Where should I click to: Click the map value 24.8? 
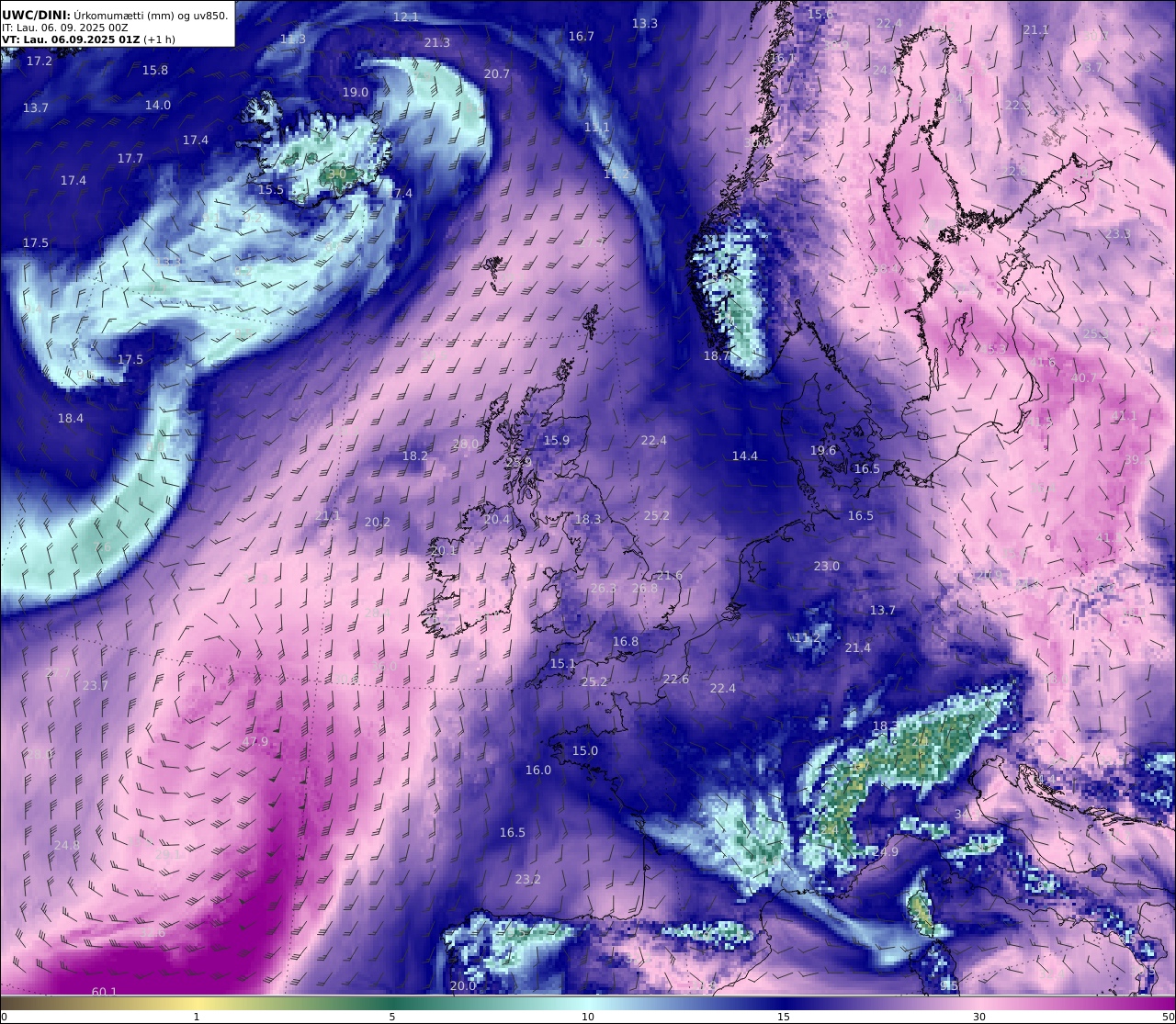click(67, 845)
